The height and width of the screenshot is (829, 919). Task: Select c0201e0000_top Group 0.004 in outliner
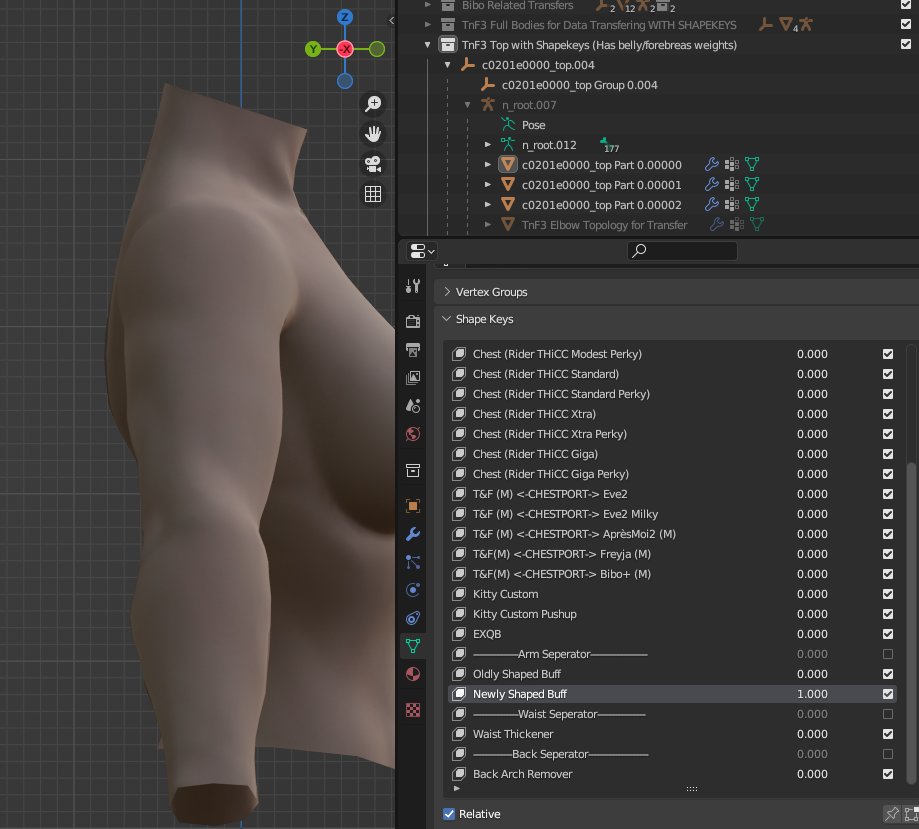click(579, 85)
